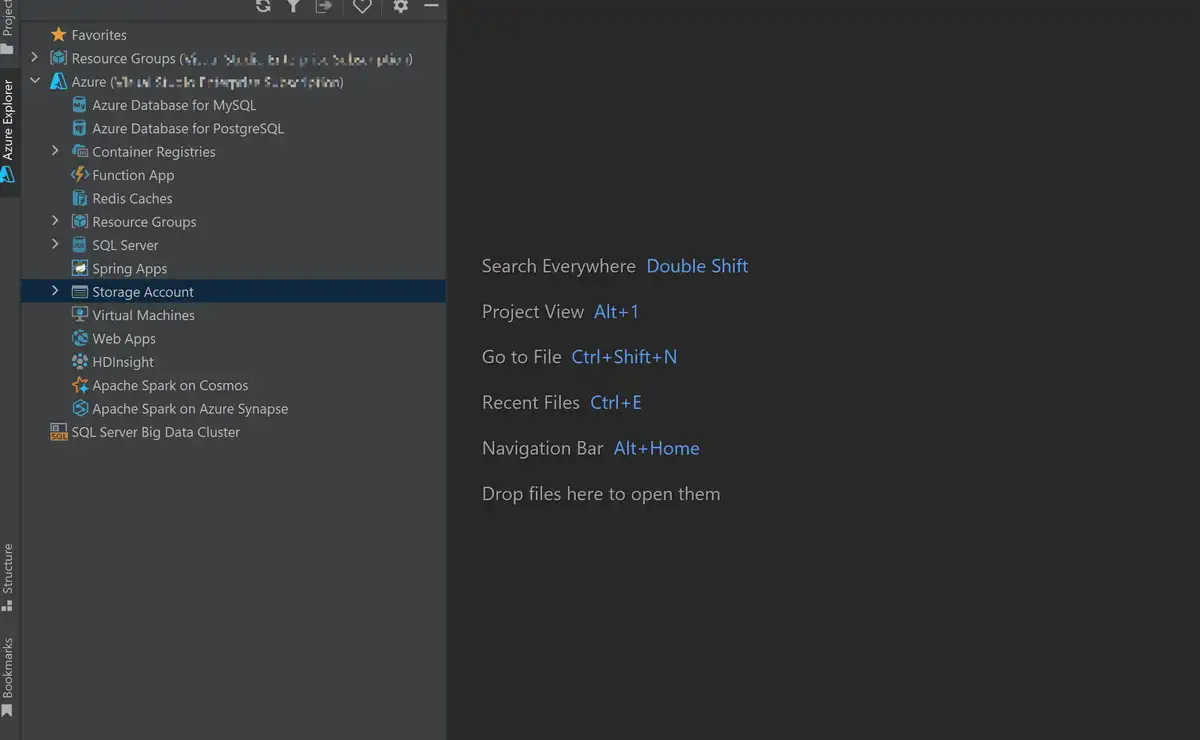The image size is (1200, 740).
Task: Click the Azure logo icon in the tree
Action: 58,82
